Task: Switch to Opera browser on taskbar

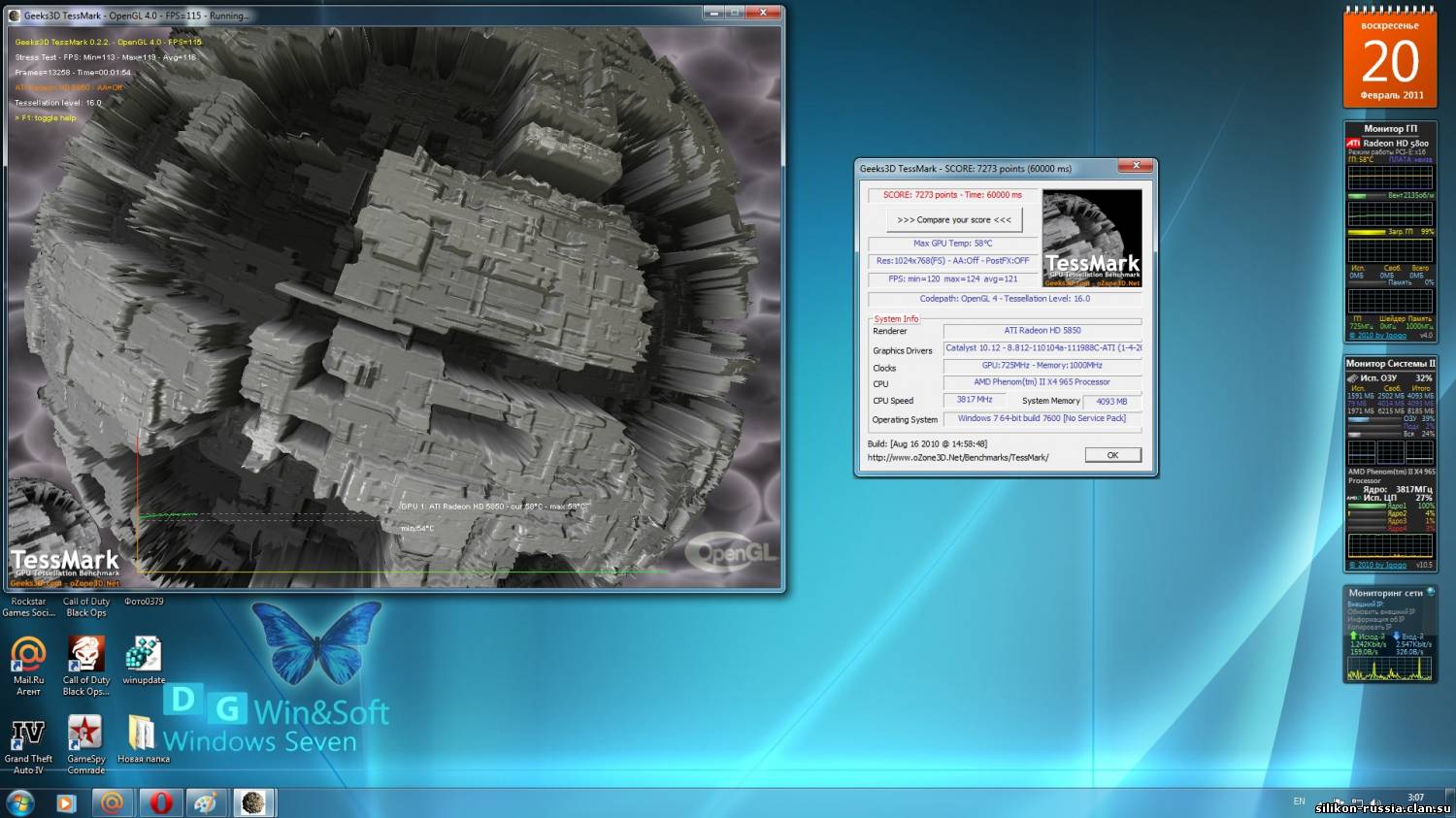Action: (x=160, y=803)
